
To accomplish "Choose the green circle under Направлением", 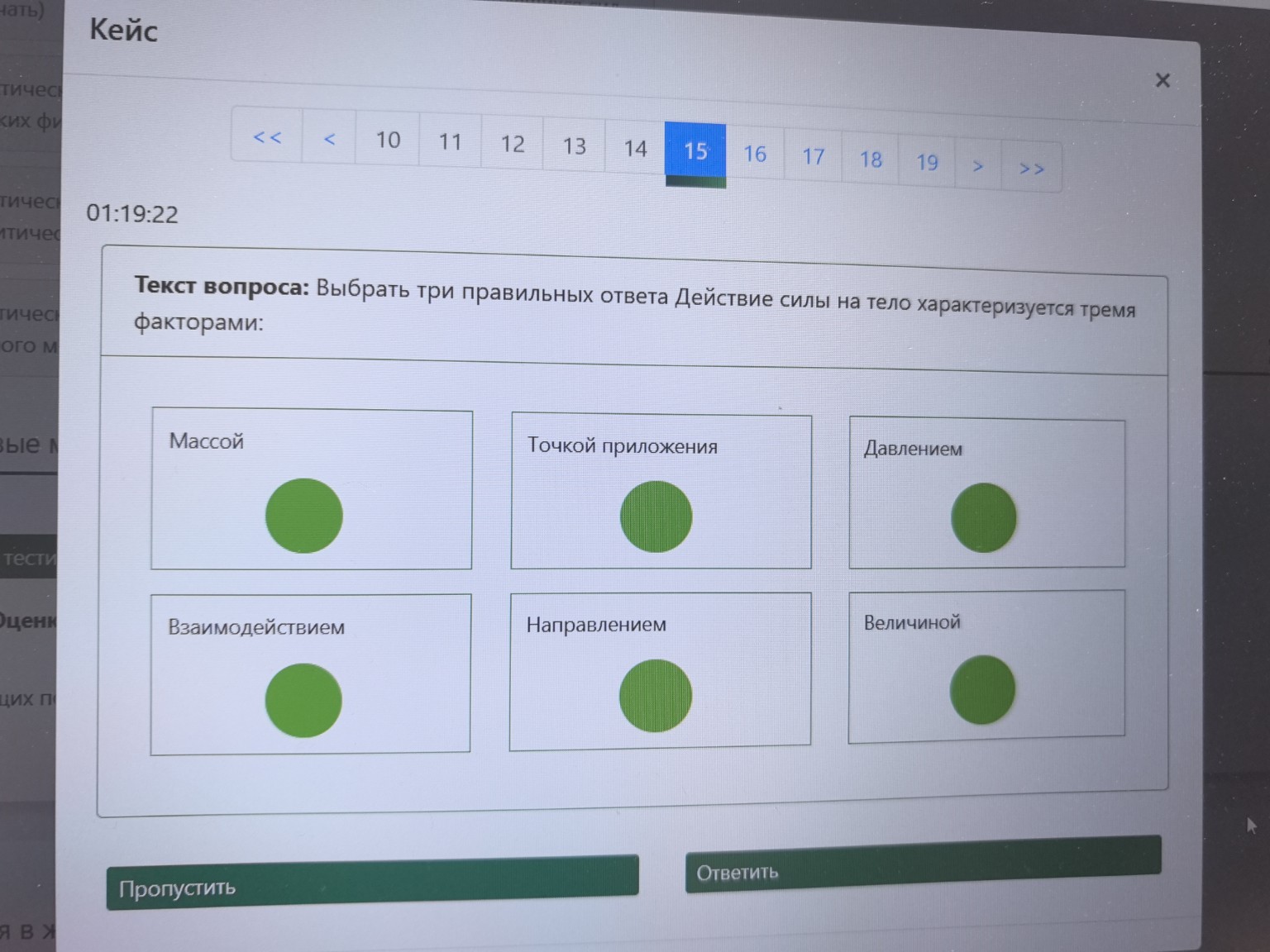I will click(655, 696).
